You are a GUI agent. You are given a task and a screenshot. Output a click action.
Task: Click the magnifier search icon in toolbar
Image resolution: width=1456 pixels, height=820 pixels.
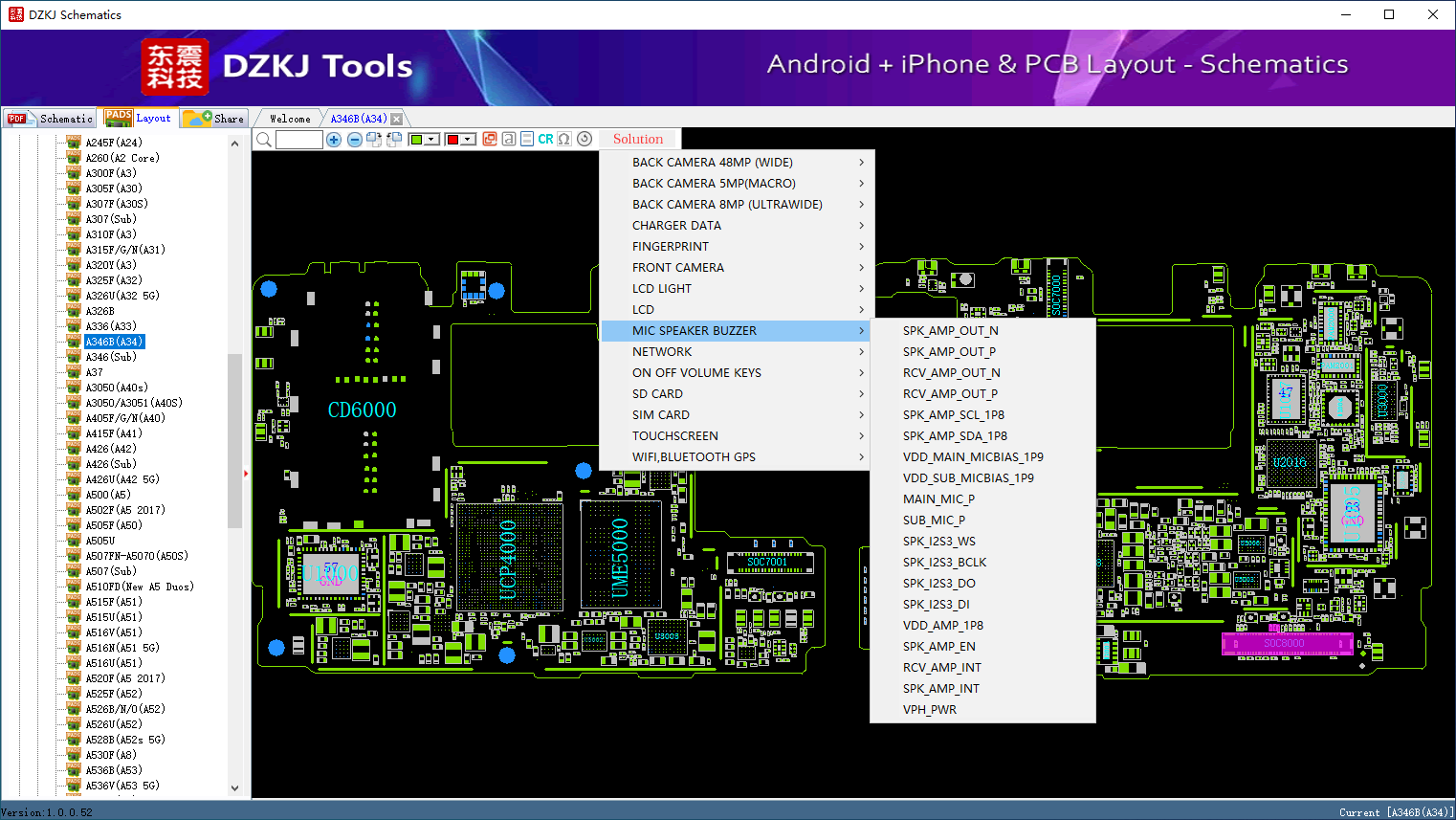coord(264,140)
